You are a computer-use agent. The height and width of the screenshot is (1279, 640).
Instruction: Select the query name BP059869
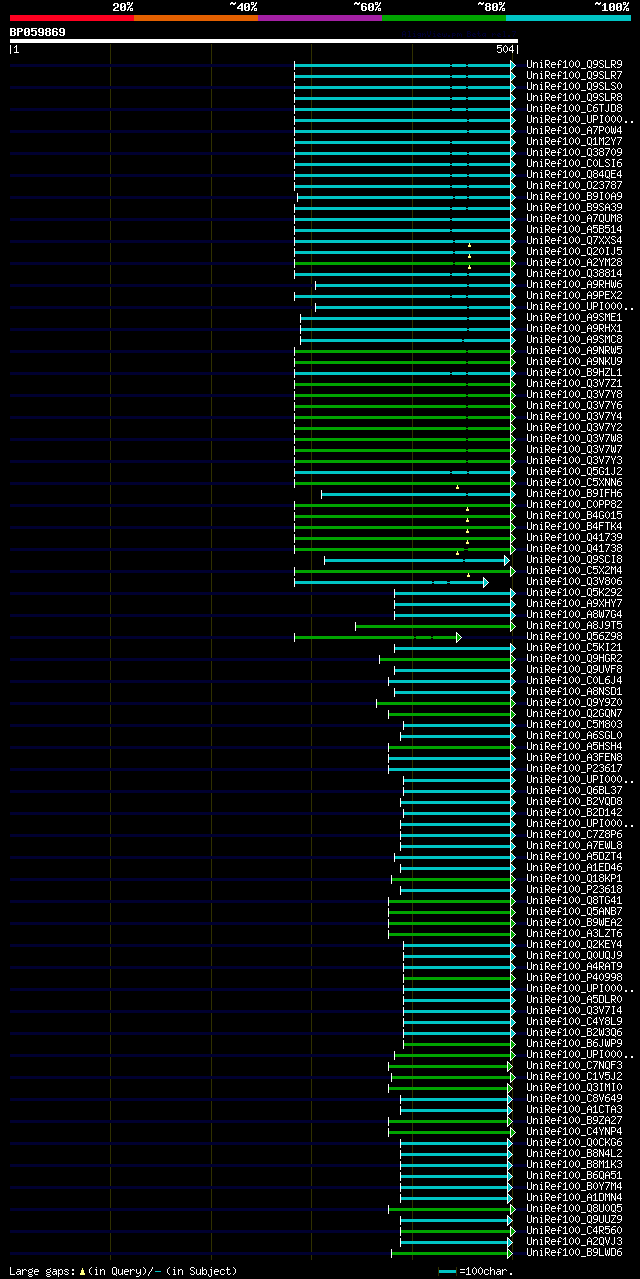(x=38, y=32)
